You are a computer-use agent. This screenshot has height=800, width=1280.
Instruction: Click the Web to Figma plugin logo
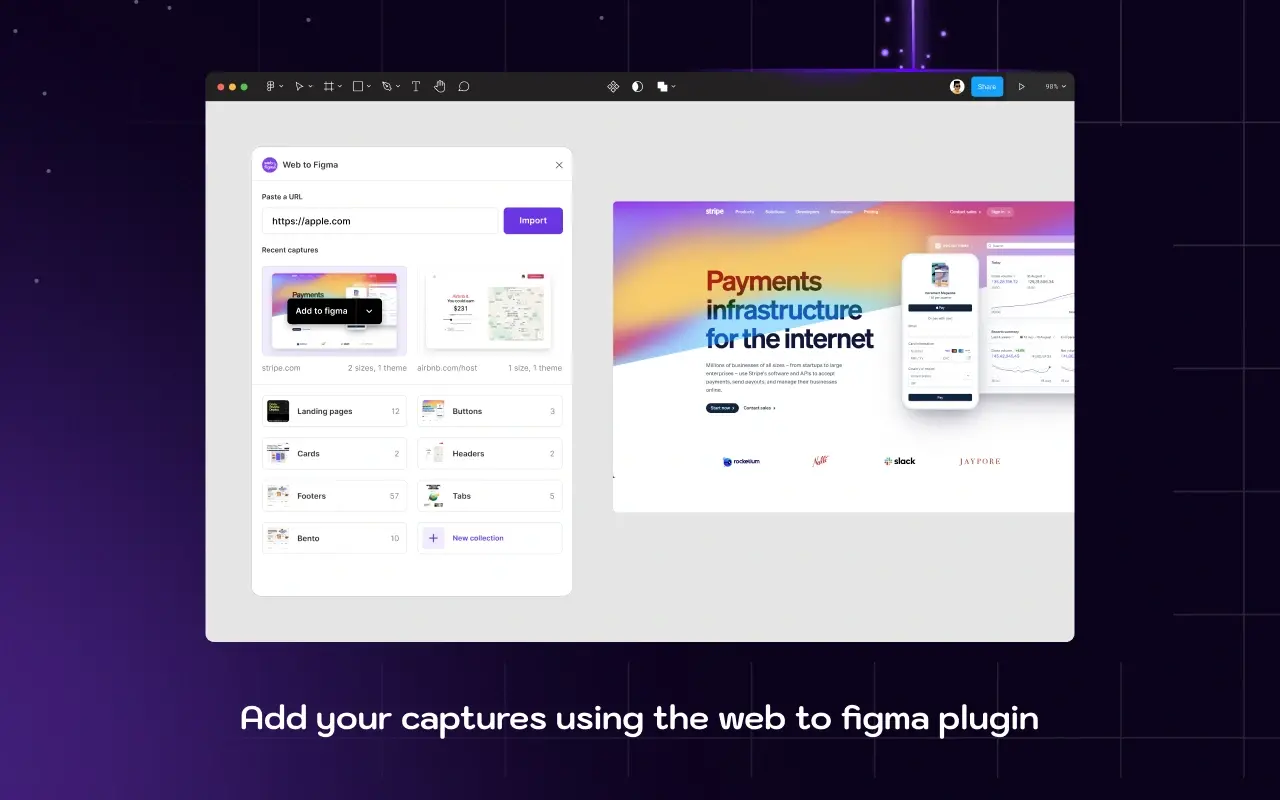coord(269,165)
